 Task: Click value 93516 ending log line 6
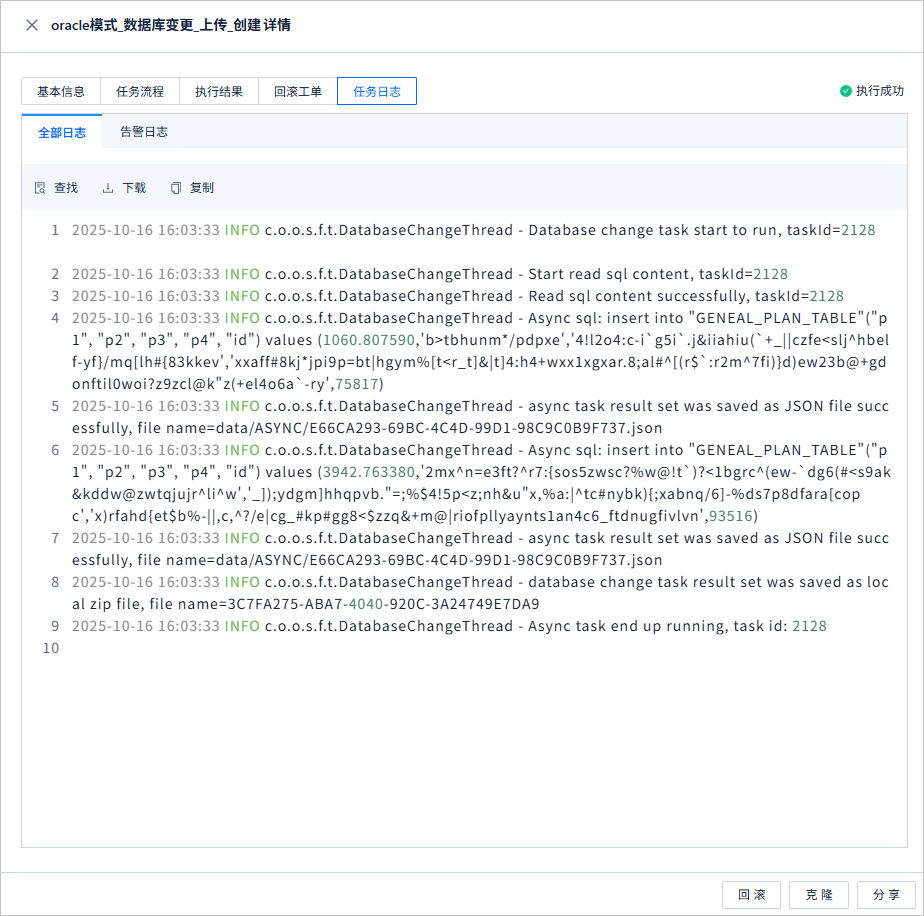[731, 516]
